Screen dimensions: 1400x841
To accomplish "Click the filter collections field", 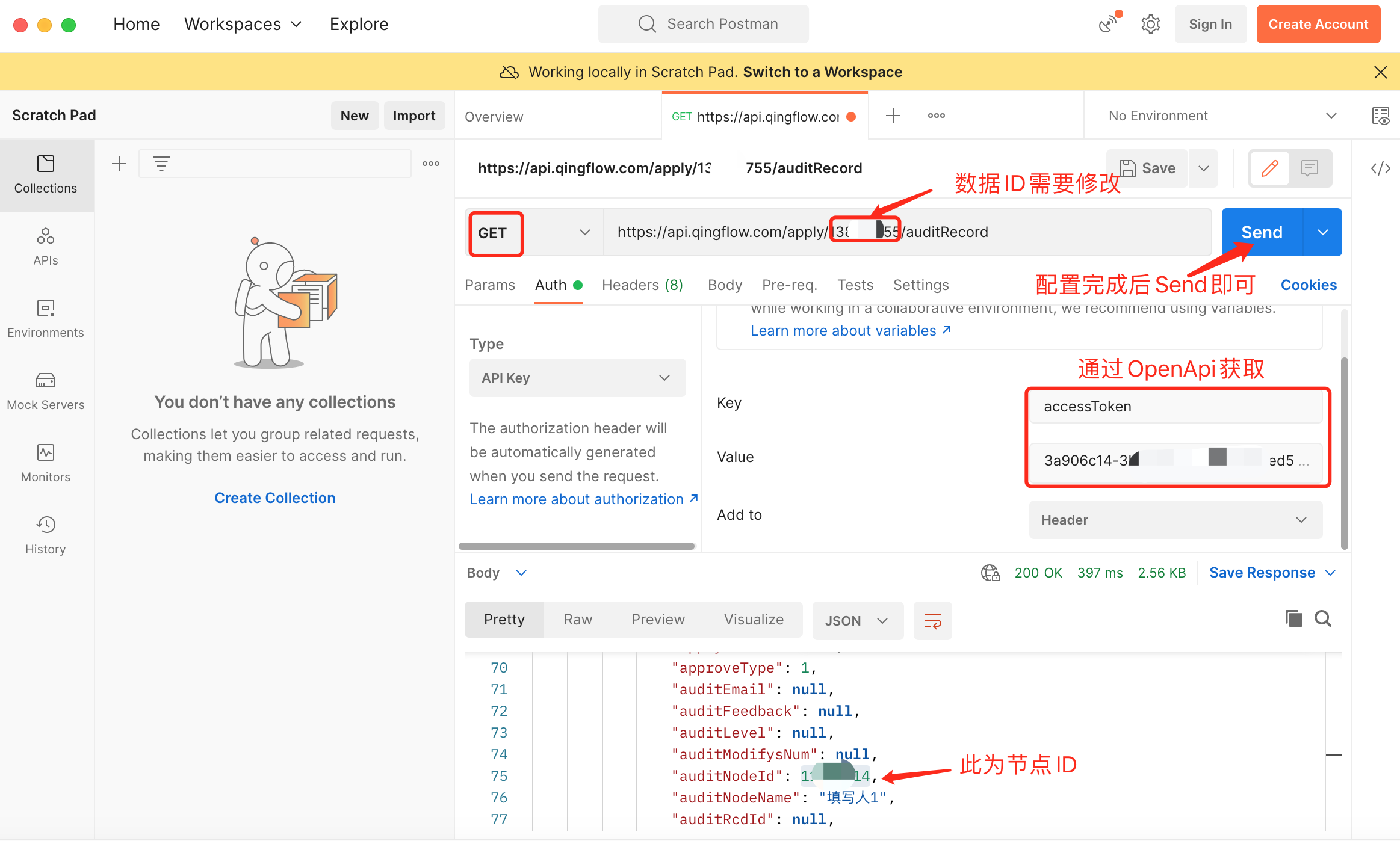I will [x=274, y=164].
